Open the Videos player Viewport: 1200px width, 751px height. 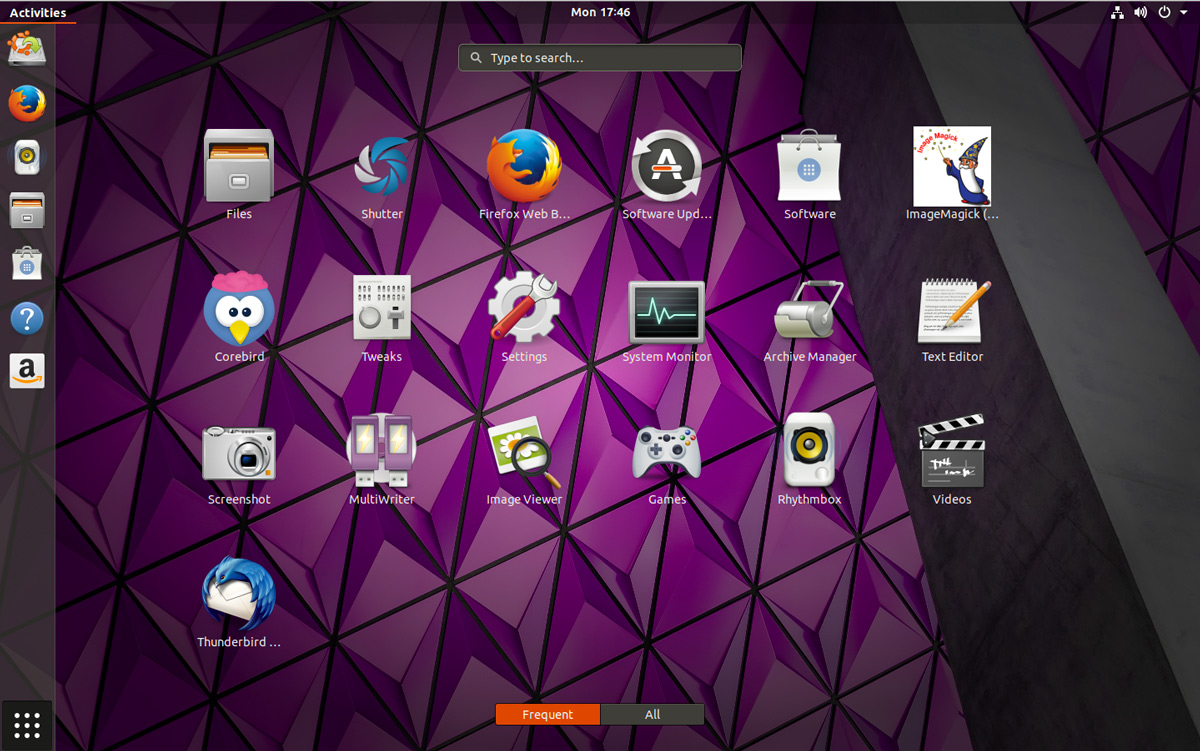click(952, 452)
